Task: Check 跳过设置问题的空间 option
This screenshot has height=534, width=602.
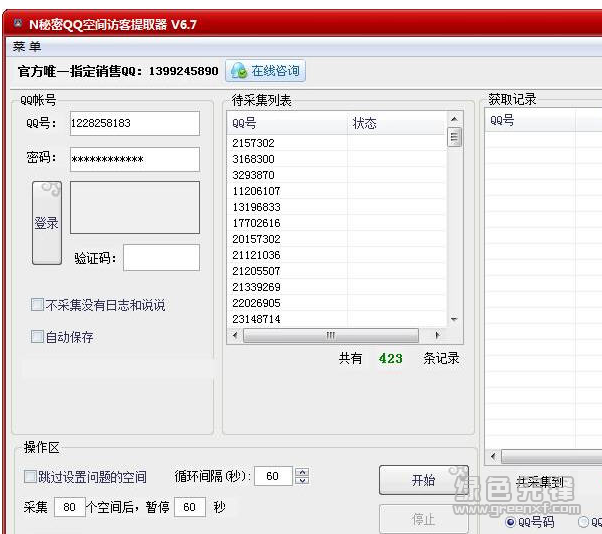Action: point(30,477)
